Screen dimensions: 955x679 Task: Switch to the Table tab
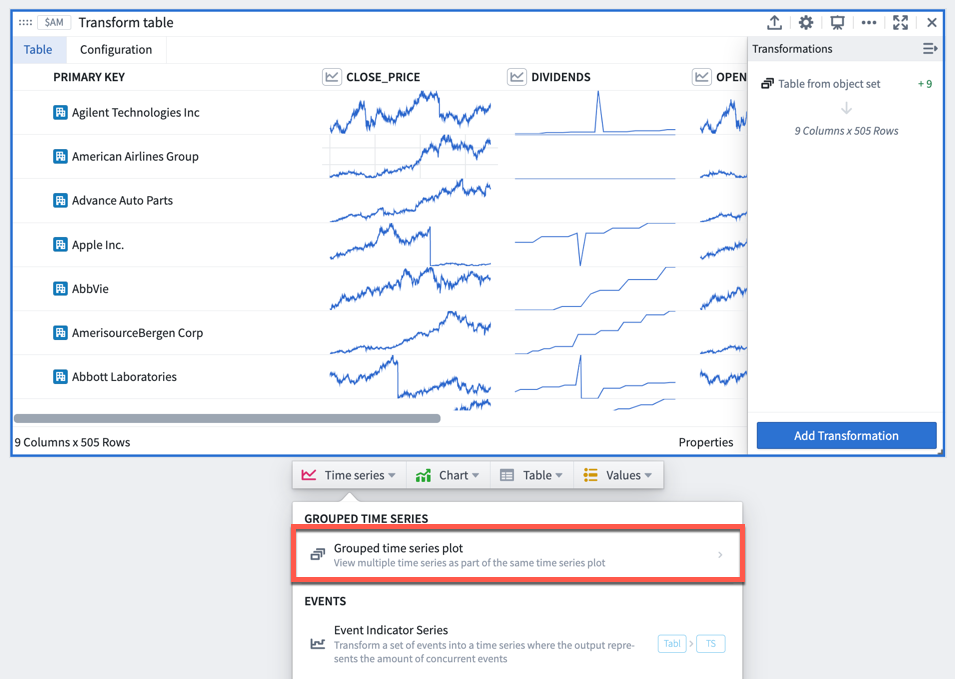(x=38, y=49)
